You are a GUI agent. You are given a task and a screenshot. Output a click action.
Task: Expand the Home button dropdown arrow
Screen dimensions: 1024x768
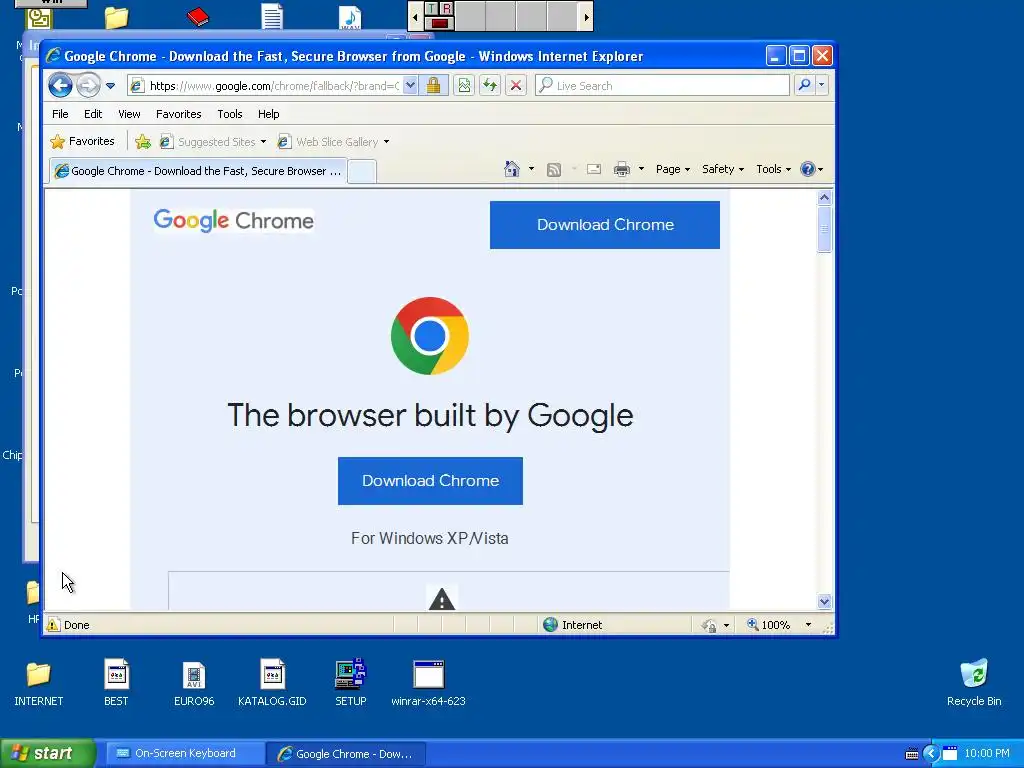pos(531,169)
